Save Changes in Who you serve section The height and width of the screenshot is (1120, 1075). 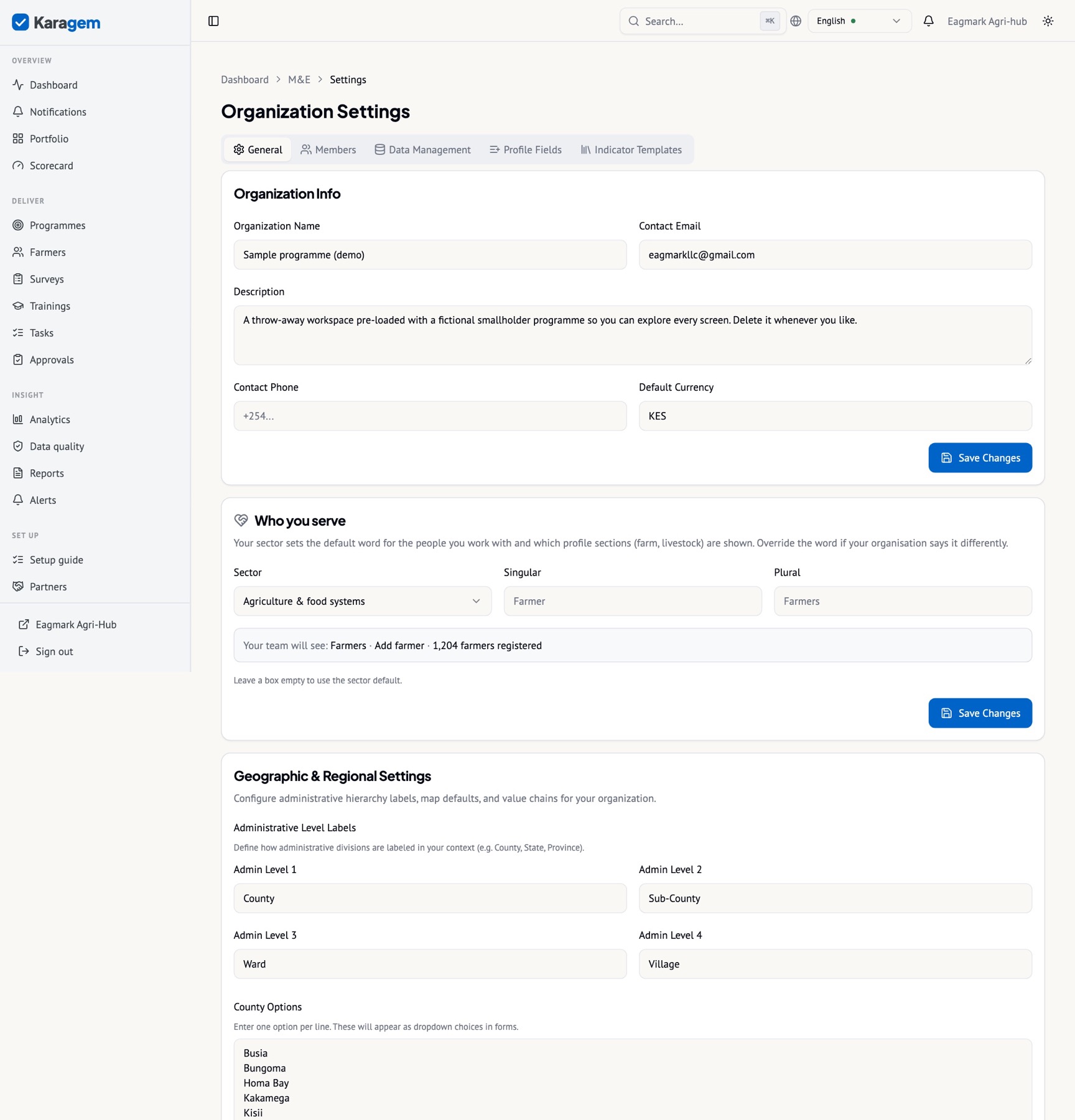point(980,713)
